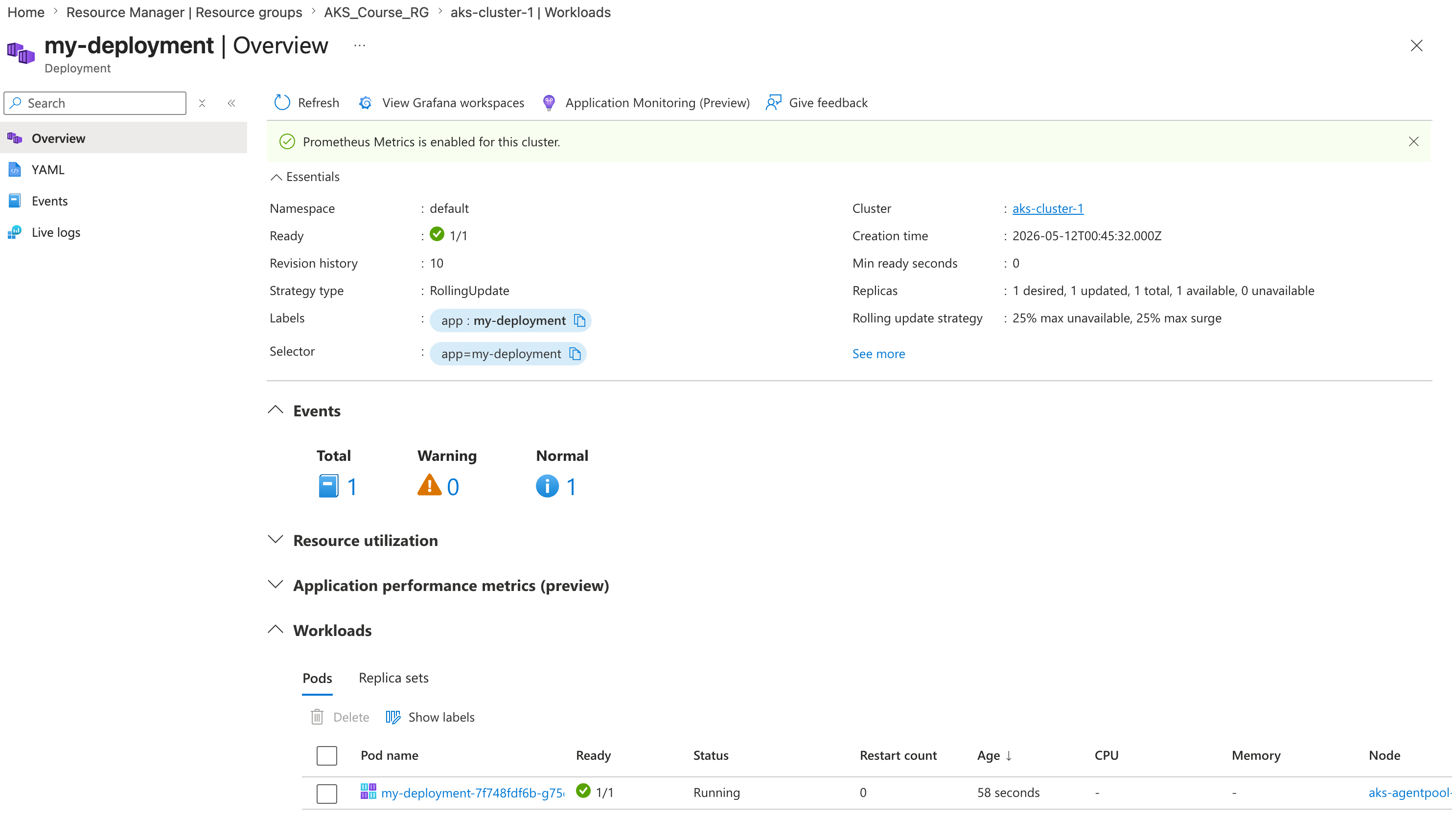Check the my-deployment-7f748fdf6b pod checkbox
Viewport: 1452px width, 840px height.
pyautogui.click(x=327, y=794)
